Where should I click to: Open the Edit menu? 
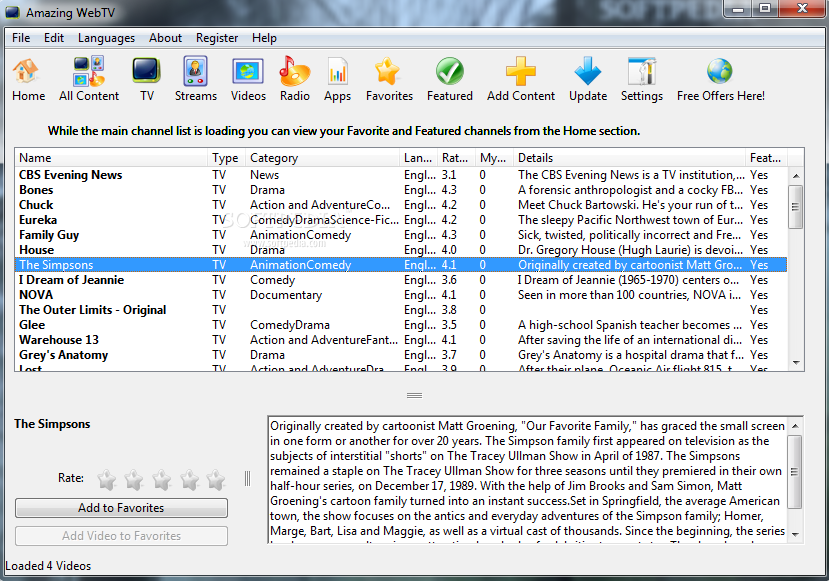(54, 38)
